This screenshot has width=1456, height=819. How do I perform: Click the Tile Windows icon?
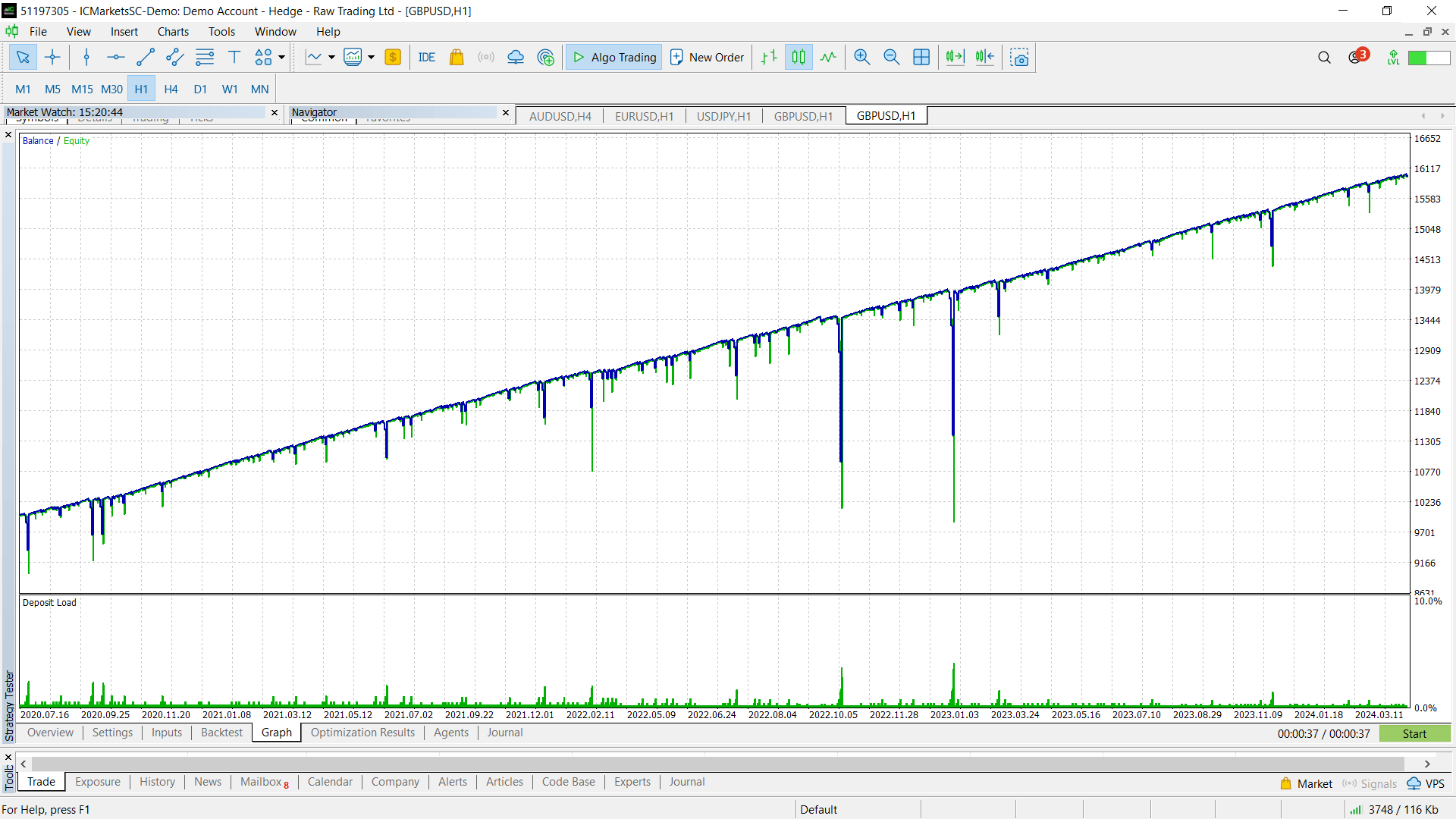coord(921,57)
